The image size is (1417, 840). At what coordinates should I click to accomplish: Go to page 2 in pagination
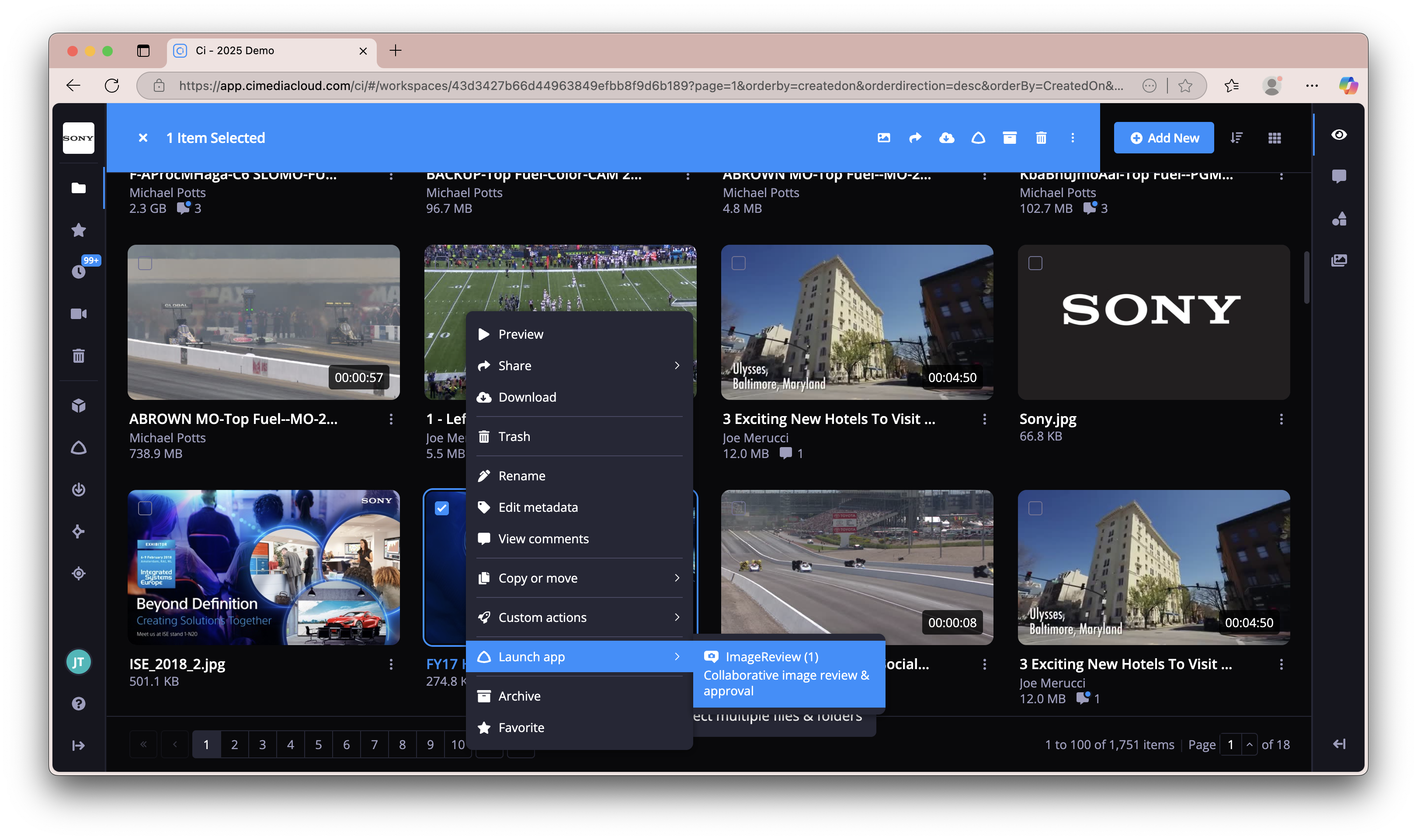(234, 744)
